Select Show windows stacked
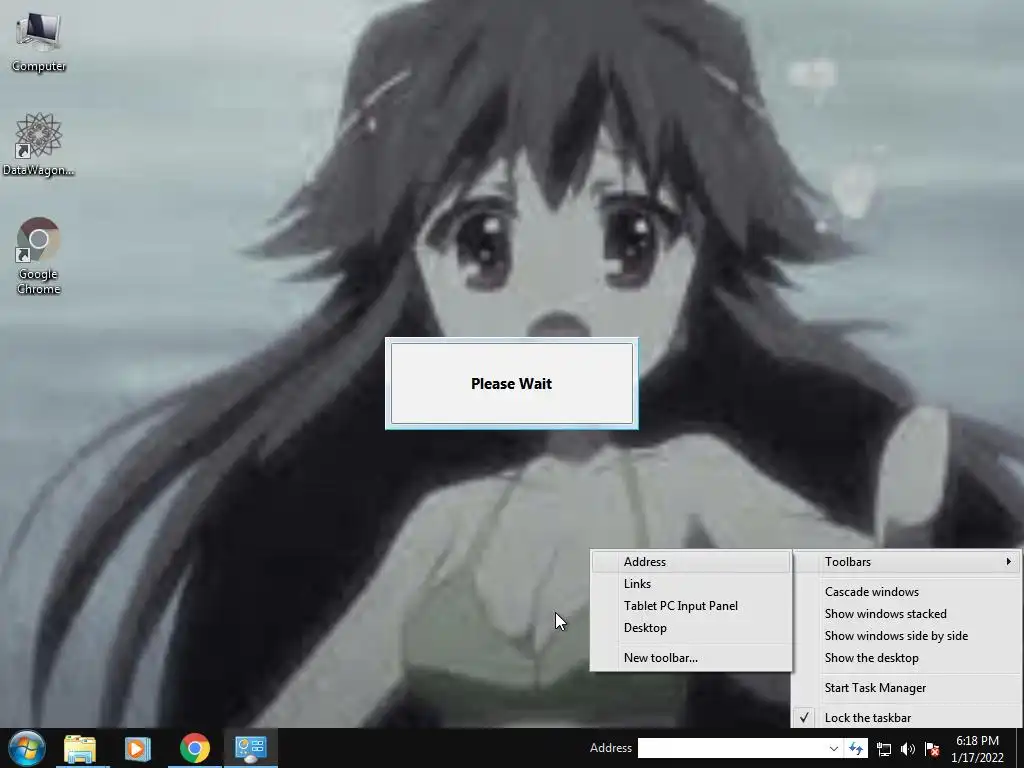Image resolution: width=1024 pixels, height=768 pixels. pyautogui.click(x=906, y=614)
